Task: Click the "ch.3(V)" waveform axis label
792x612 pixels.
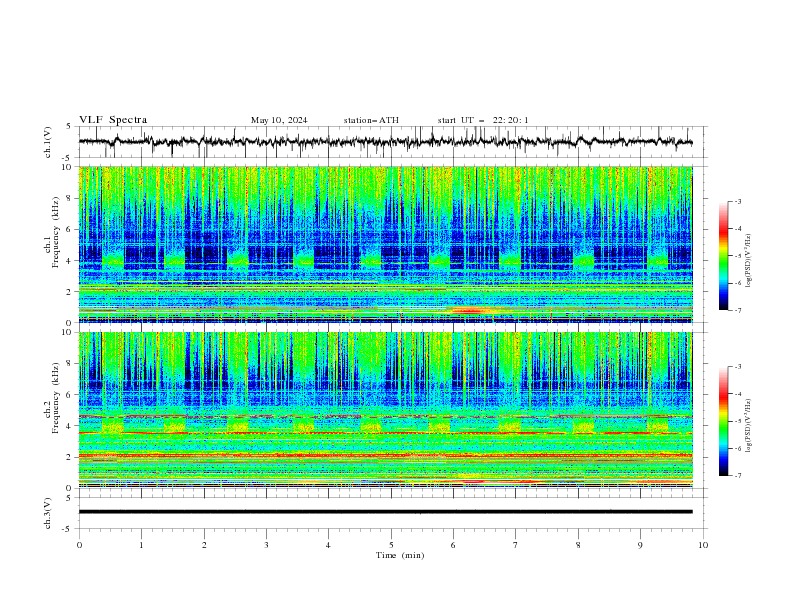Action: [48, 513]
